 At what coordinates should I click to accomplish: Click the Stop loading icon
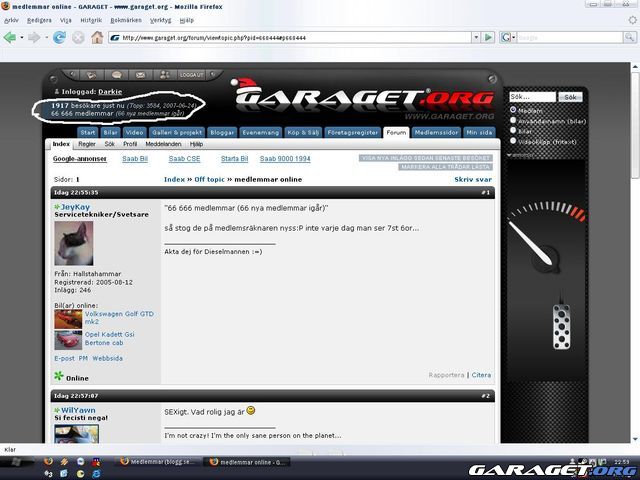(x=78, y=38)
